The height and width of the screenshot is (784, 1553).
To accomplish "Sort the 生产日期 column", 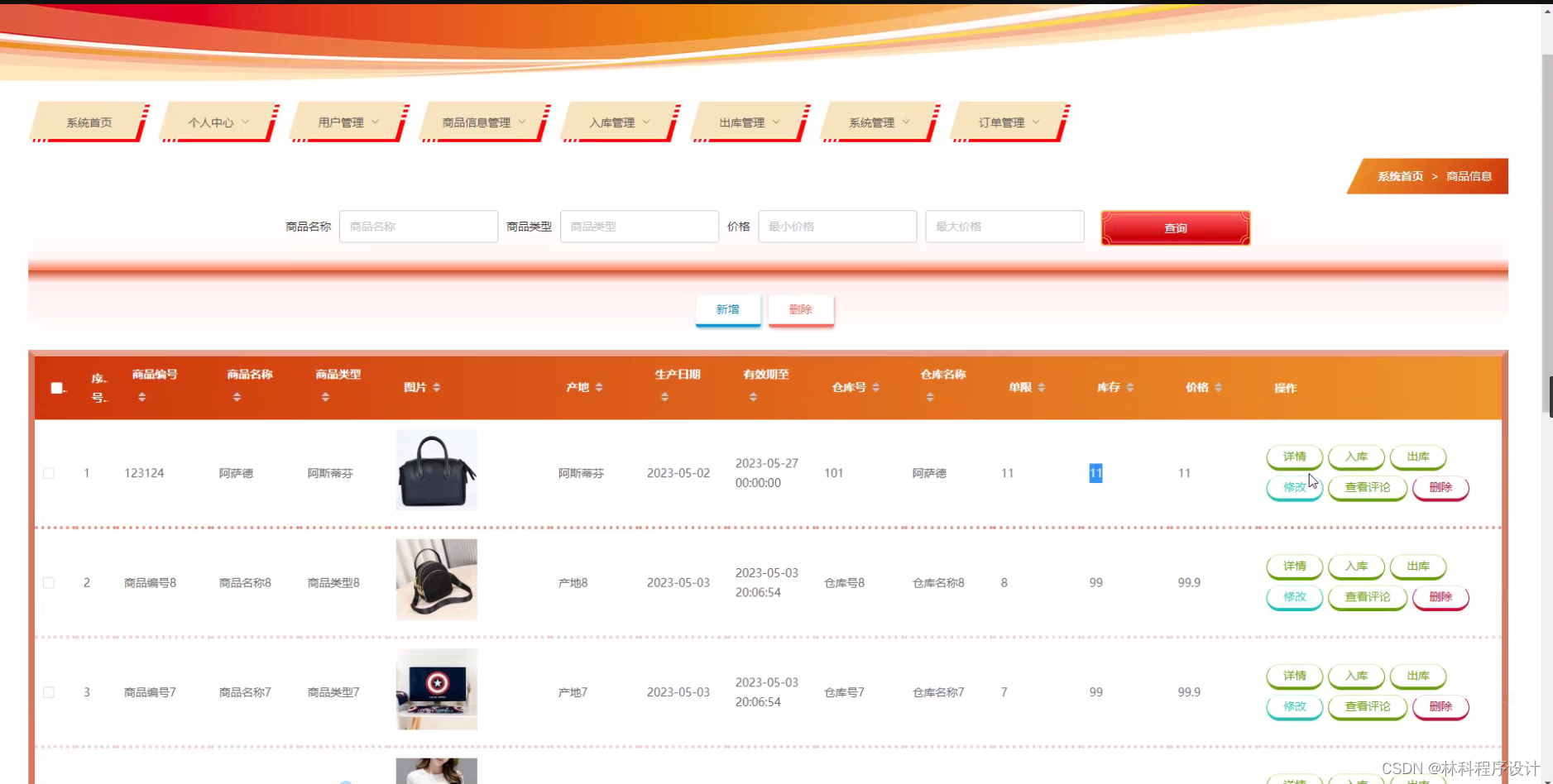I will 663,396.
